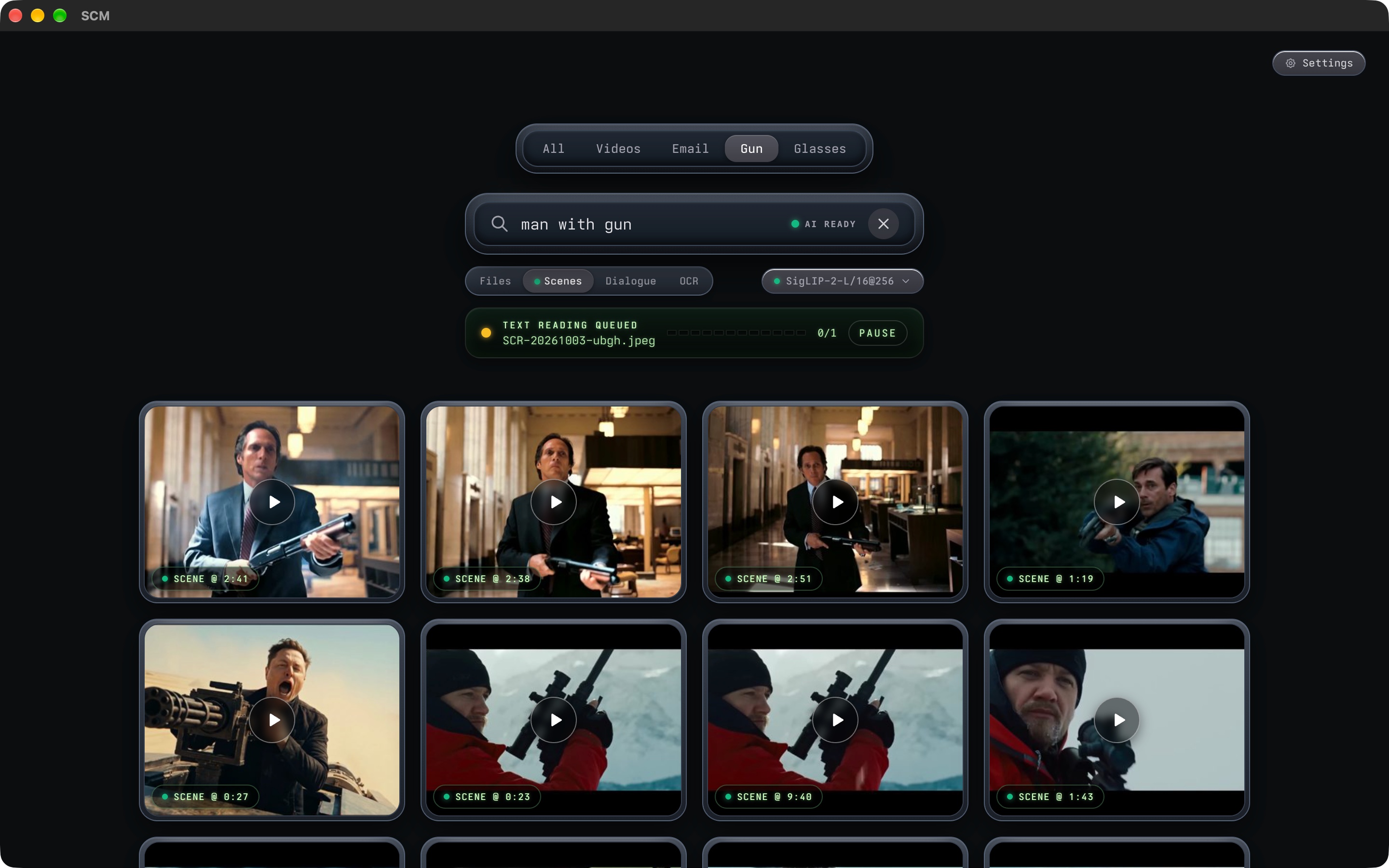This screenshot has width=1389, height=868.
Task: Click the SCR-20261003-ubgh.jpeg file name
Action: 579,341
